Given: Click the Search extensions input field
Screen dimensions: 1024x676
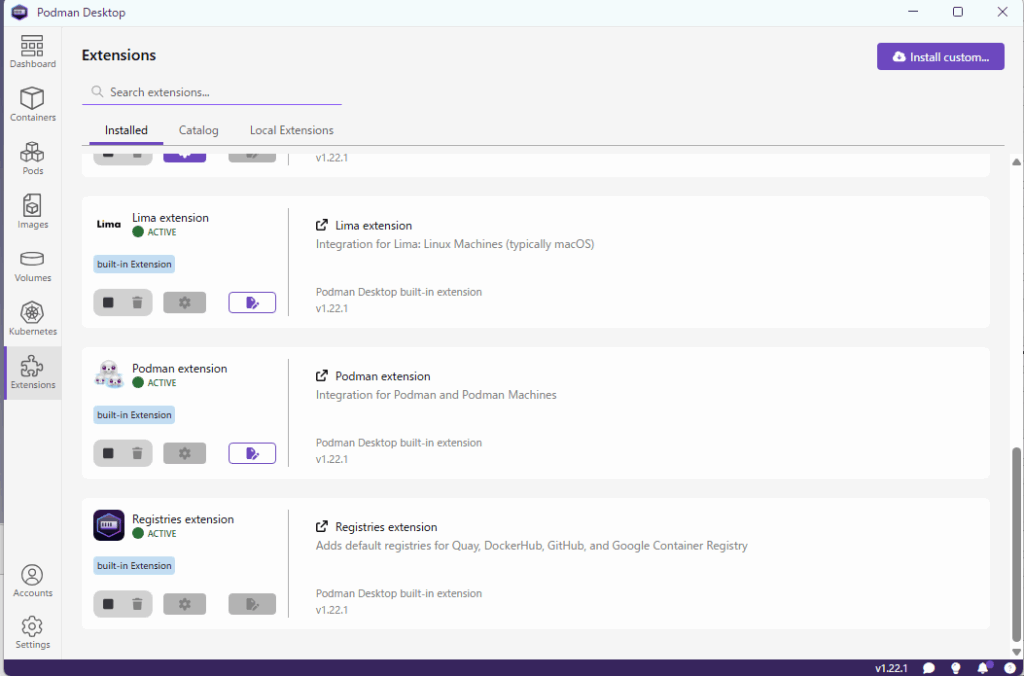Looking at the screenshot, I should [220, 92].
